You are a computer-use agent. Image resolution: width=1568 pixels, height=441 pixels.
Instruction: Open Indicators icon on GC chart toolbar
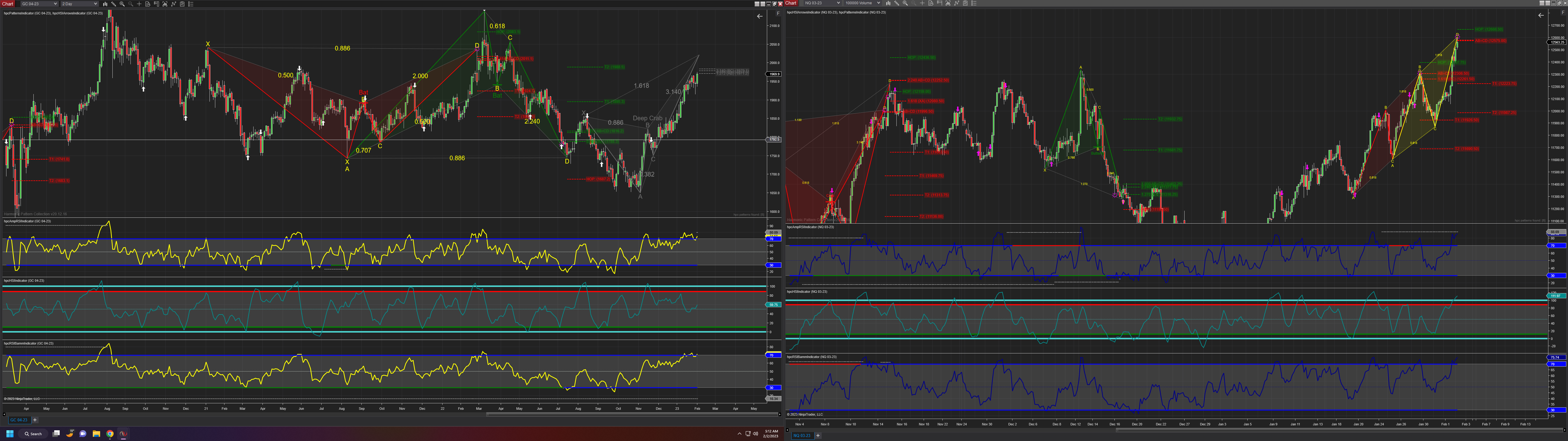pos(173,4)
